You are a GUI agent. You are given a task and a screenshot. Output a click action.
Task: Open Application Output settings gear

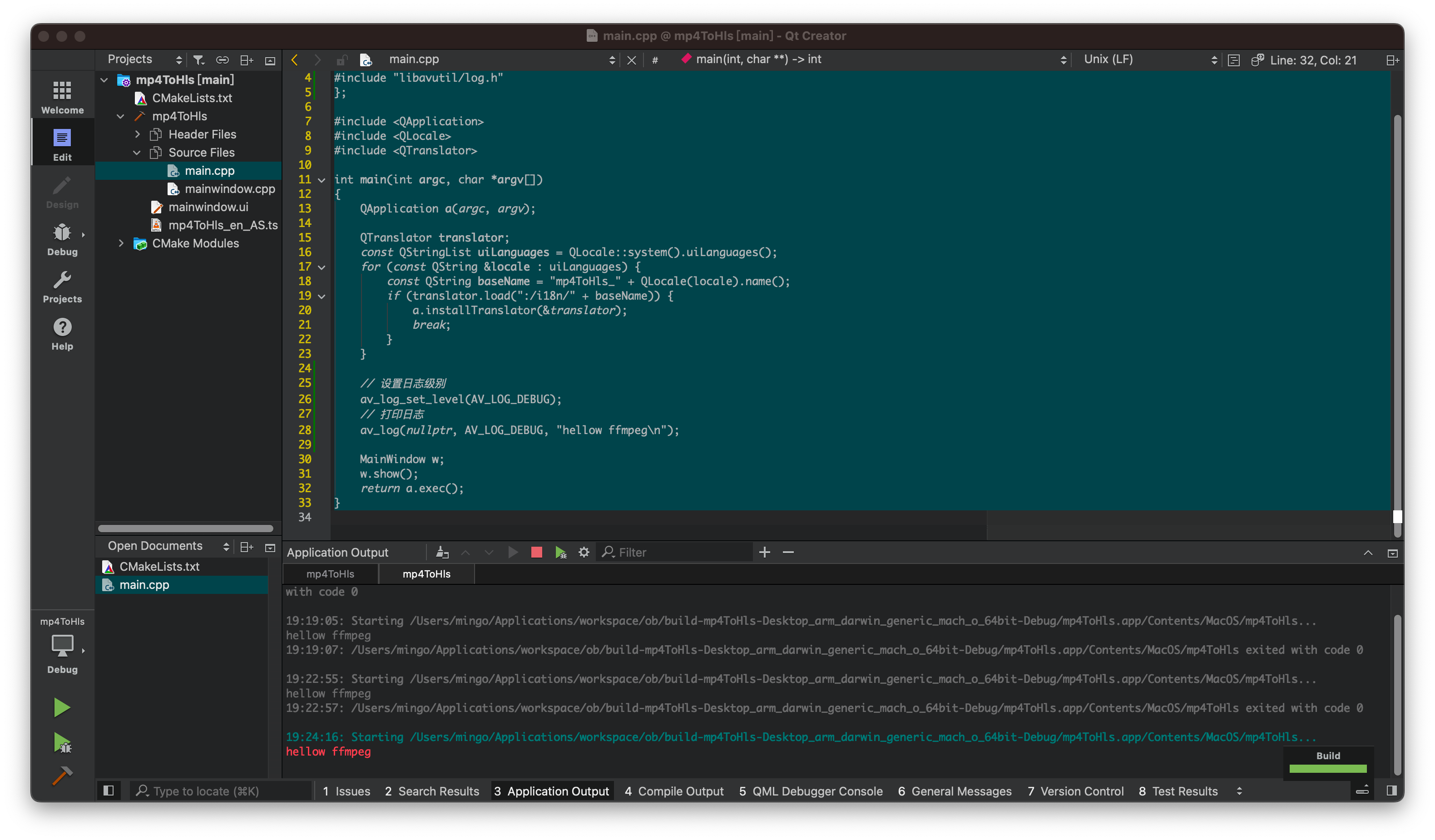(x=584, y=553)
